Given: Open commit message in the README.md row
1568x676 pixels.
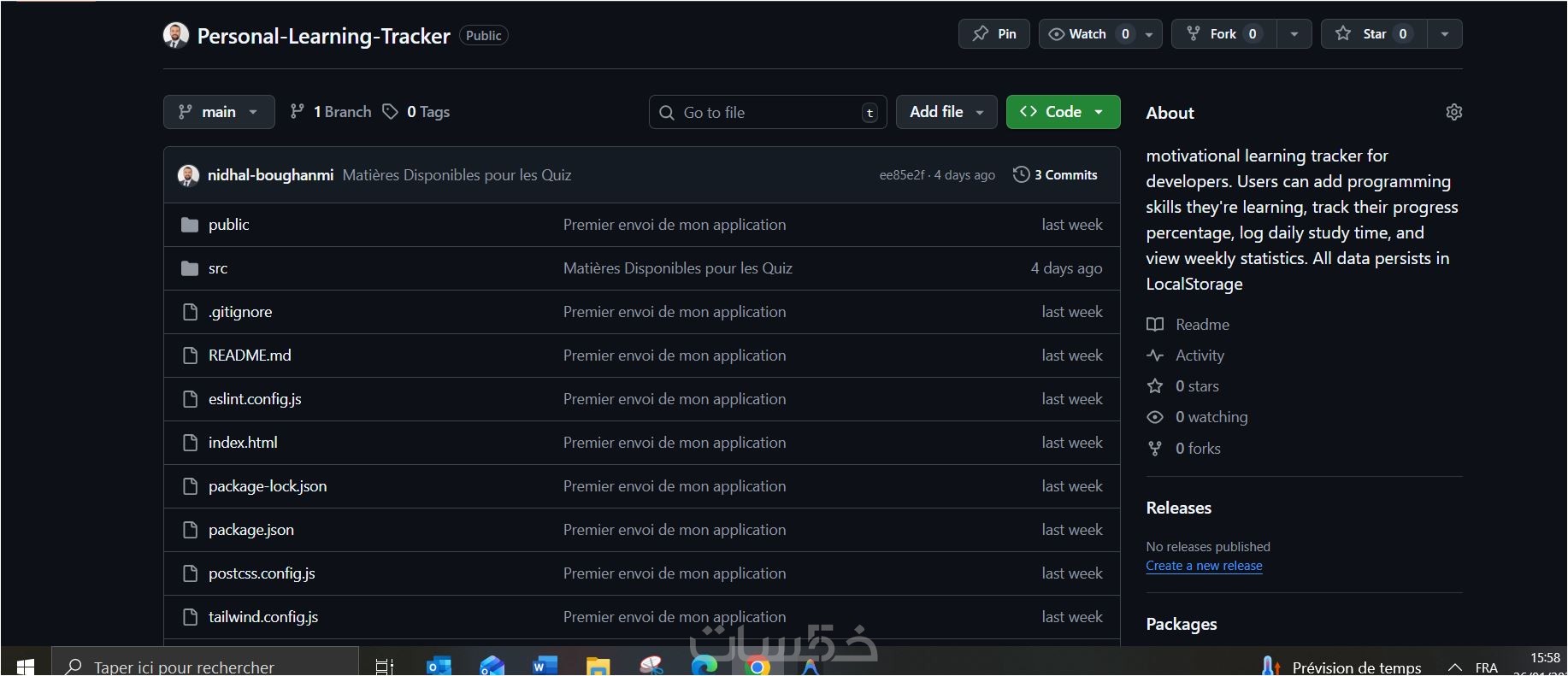Looking at the screenshot, I should (x=675, y=356).
